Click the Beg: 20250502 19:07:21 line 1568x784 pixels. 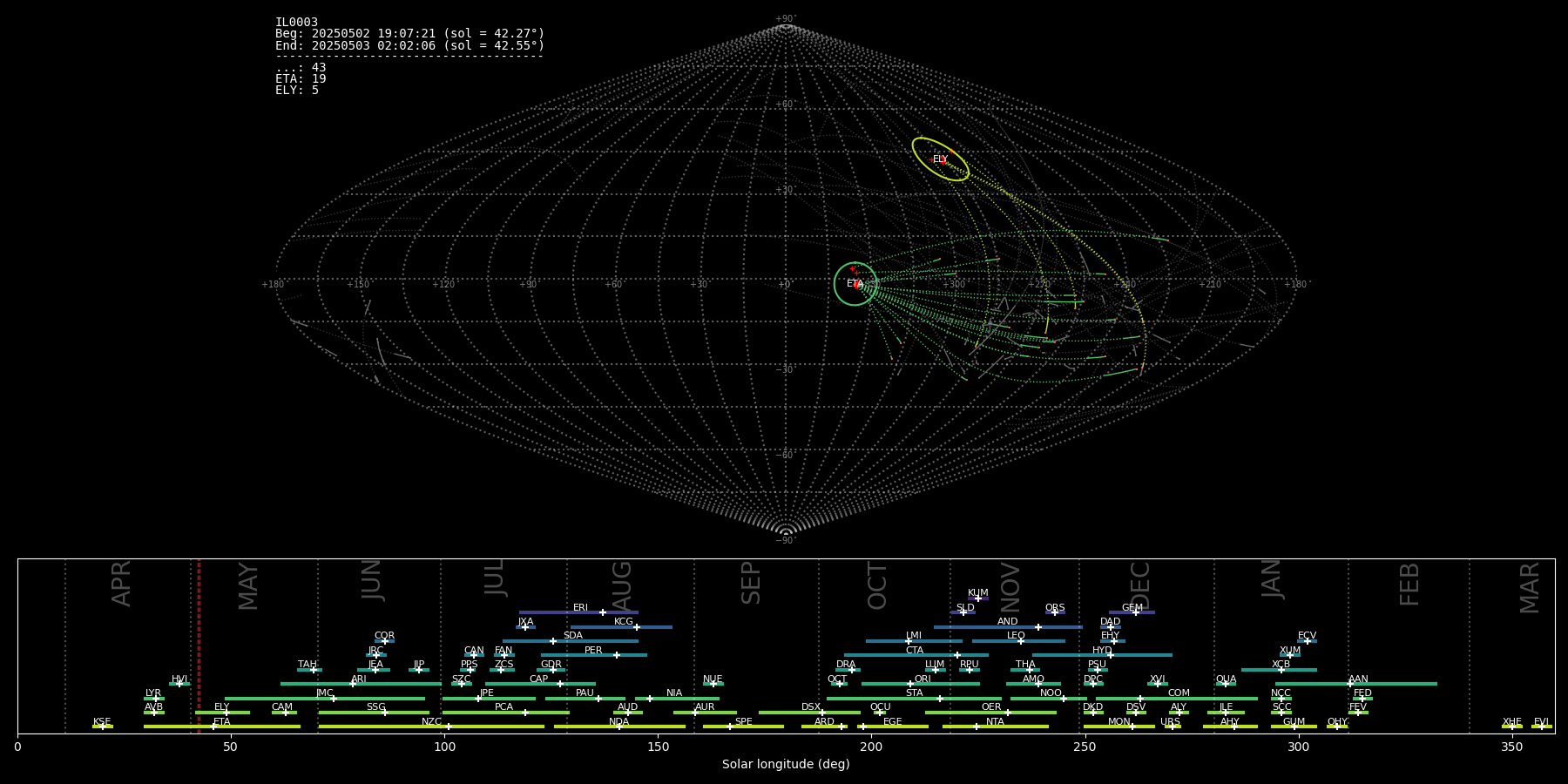pyautogui.click(x=409, y=34)
